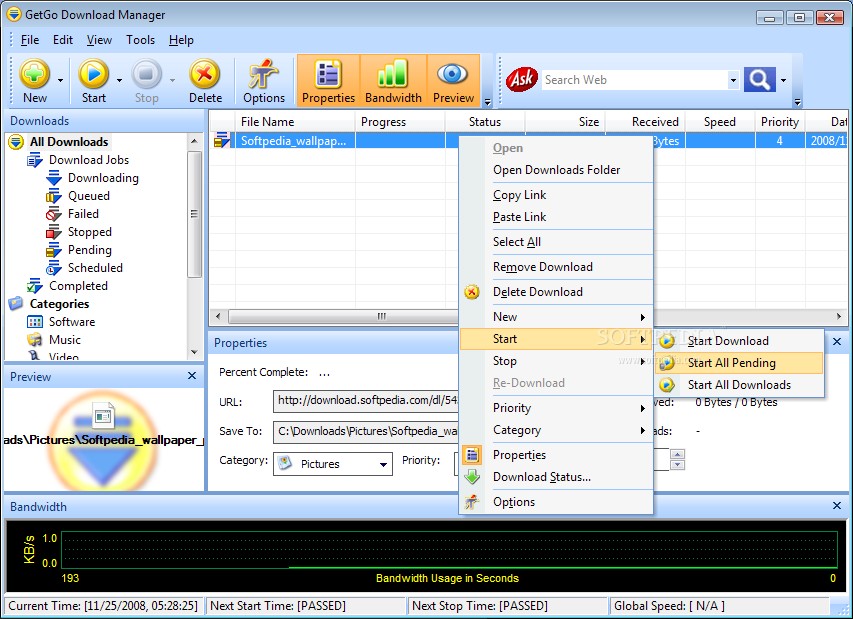
Task: Toggle the Properties panel toolbar button
Action: pyautogui.click(x=328, y=80)
